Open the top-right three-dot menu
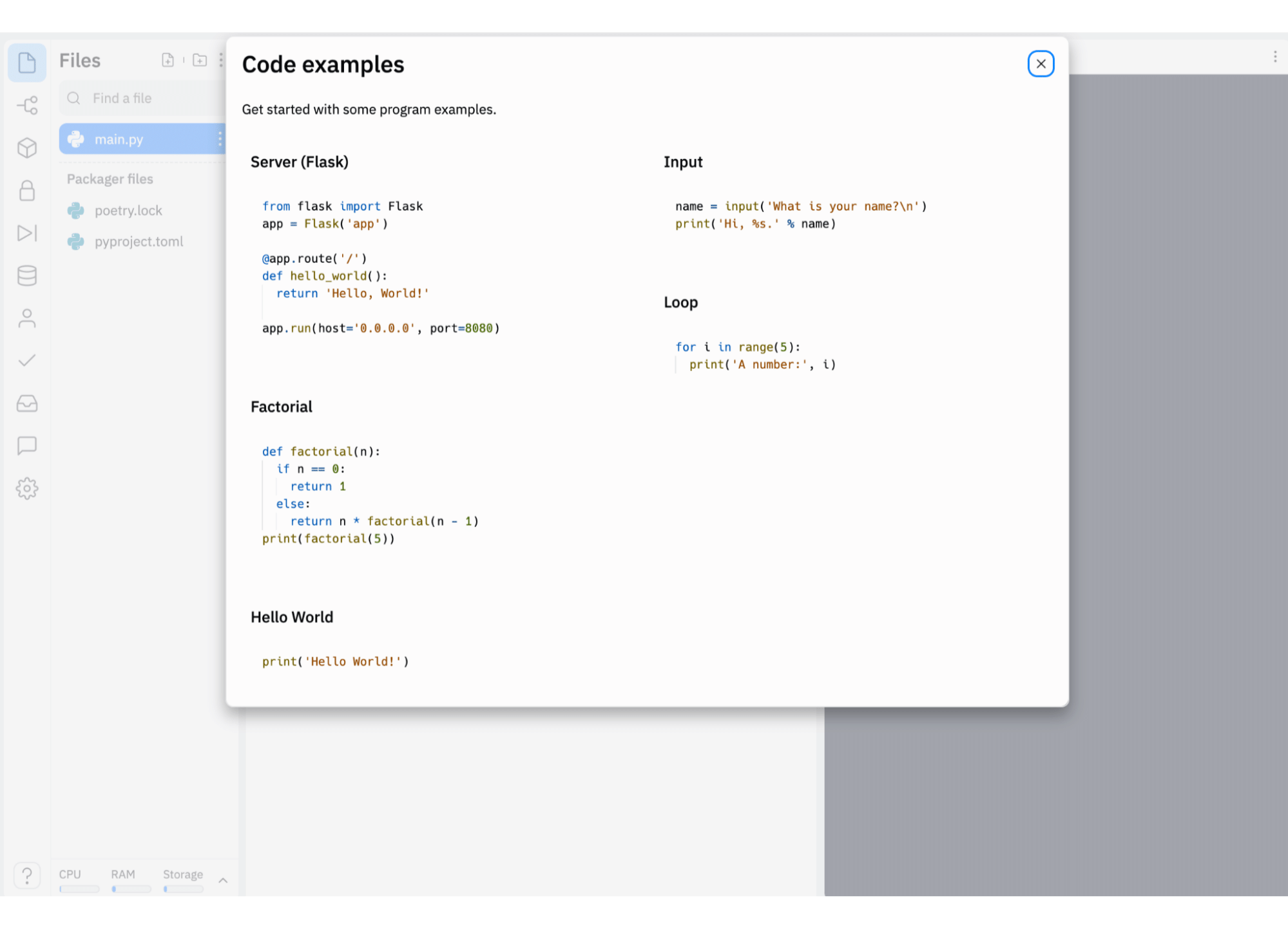 click(x=1274, y=57)
